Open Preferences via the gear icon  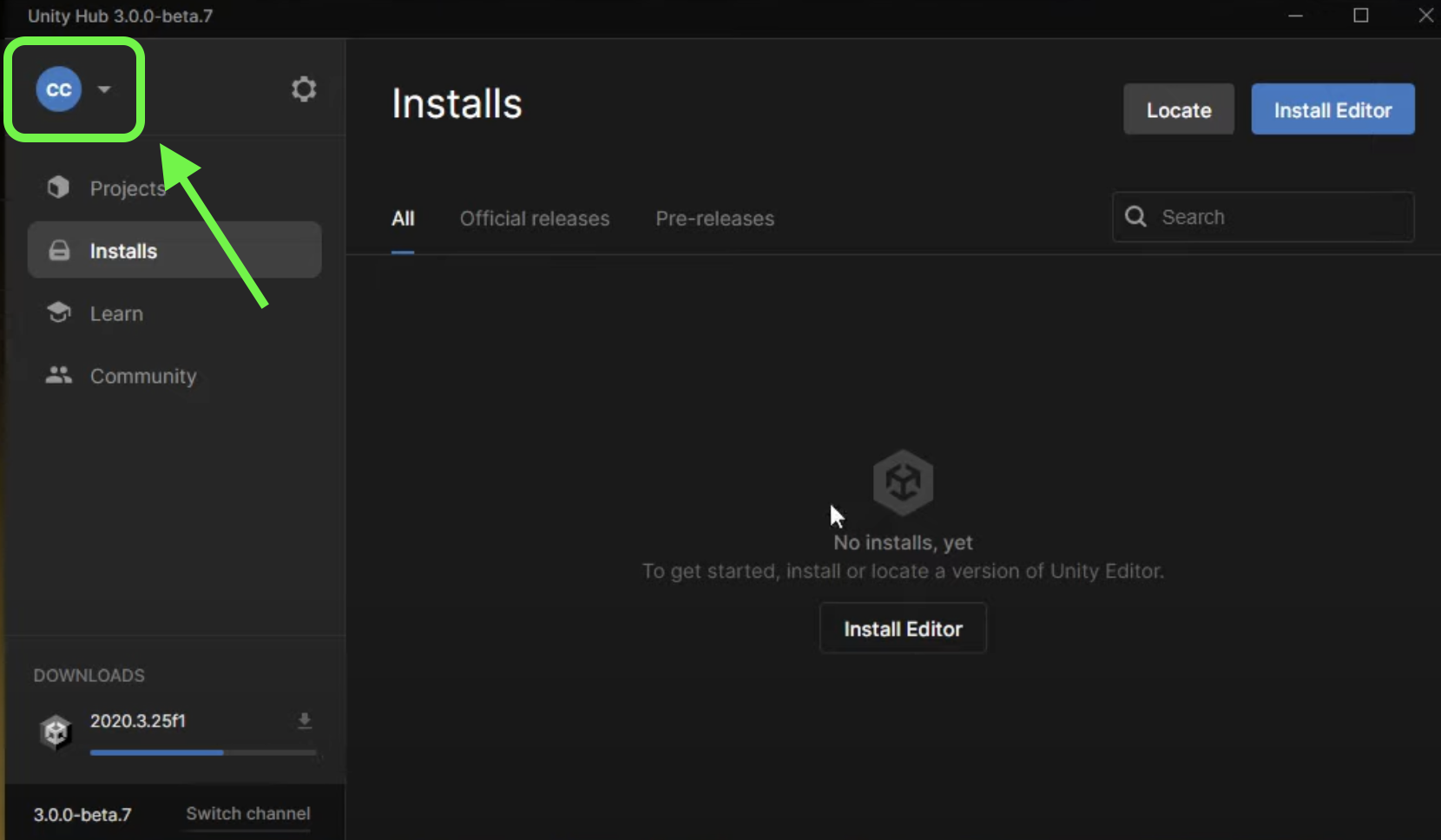(x=304, y=89)
